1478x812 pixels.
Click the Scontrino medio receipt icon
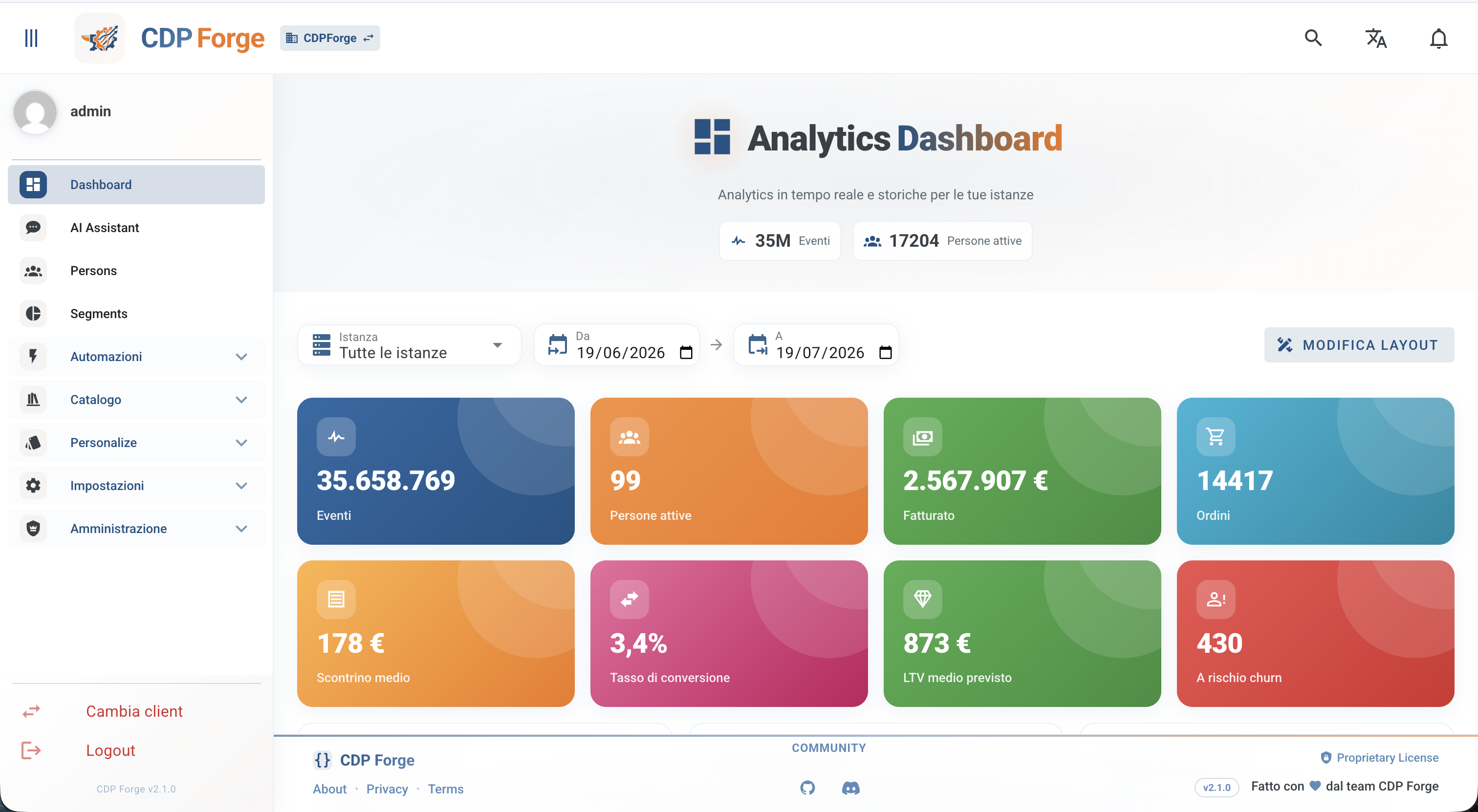(336, 599)
